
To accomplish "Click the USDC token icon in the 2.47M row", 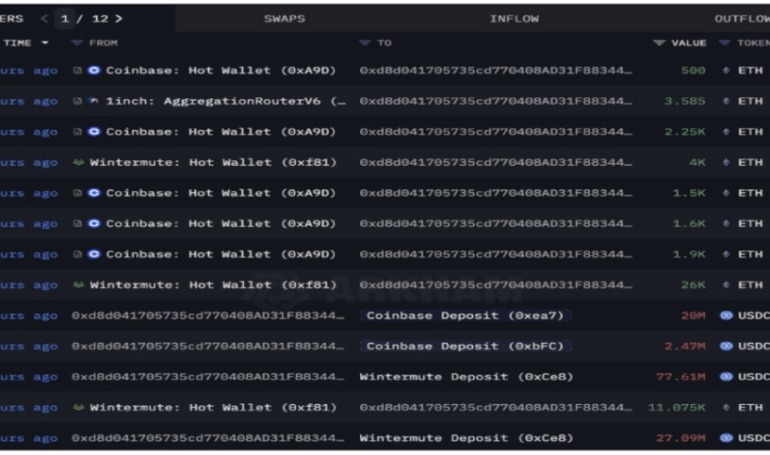I will (726, 346).
